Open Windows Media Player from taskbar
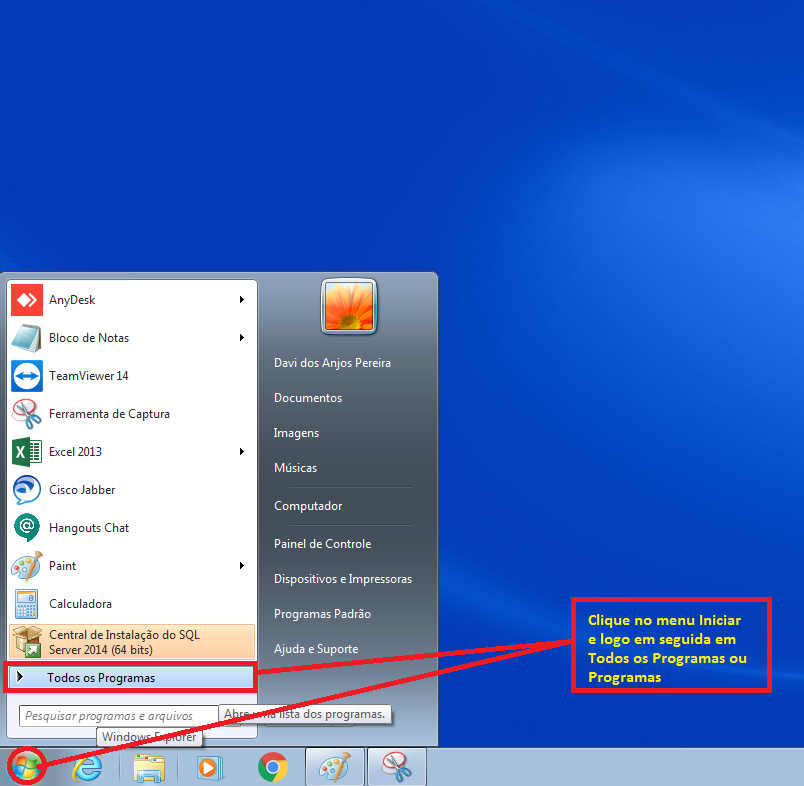This screenshot has width=804, height=786. pos(210,768)
